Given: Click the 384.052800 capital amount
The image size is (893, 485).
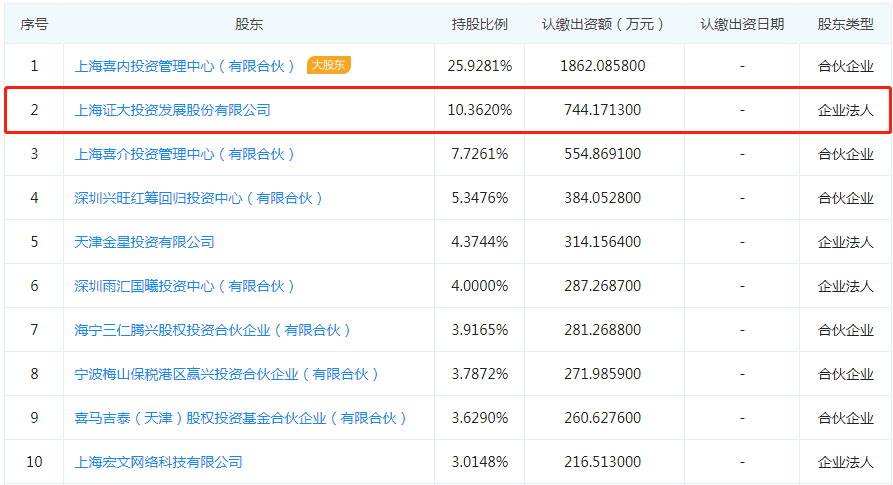Looking at the screenshot, I should pos(603,198).
